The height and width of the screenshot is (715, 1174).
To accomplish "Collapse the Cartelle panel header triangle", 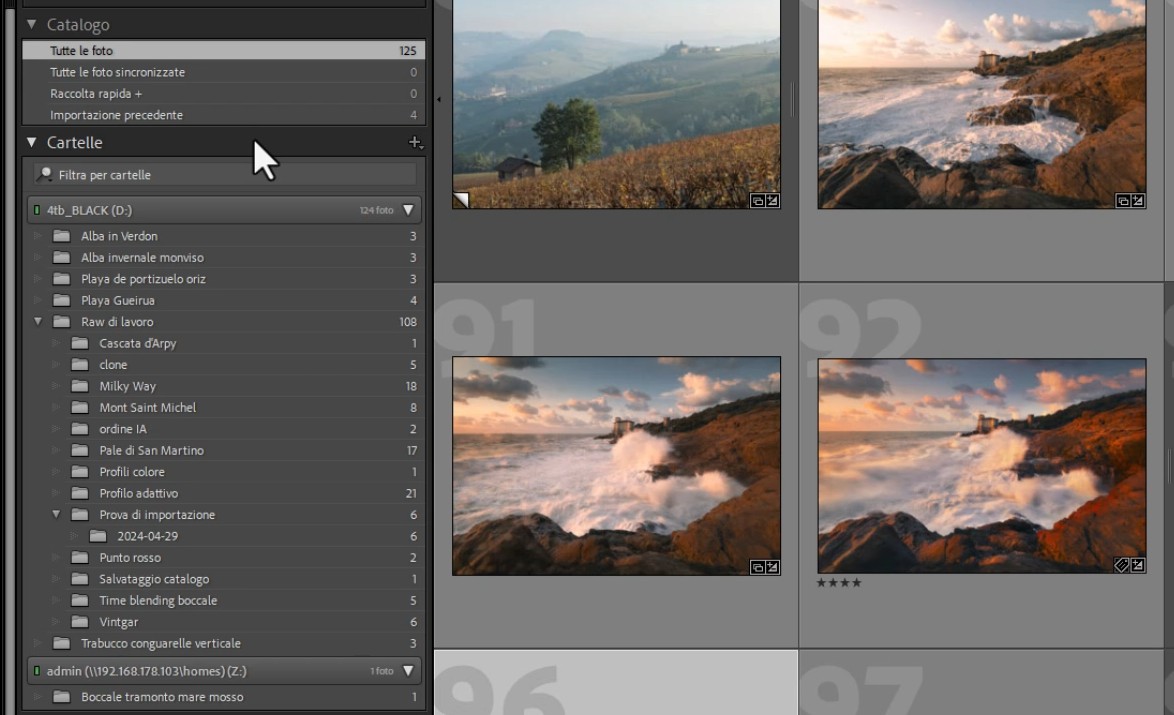I will [x=31, y=142].
